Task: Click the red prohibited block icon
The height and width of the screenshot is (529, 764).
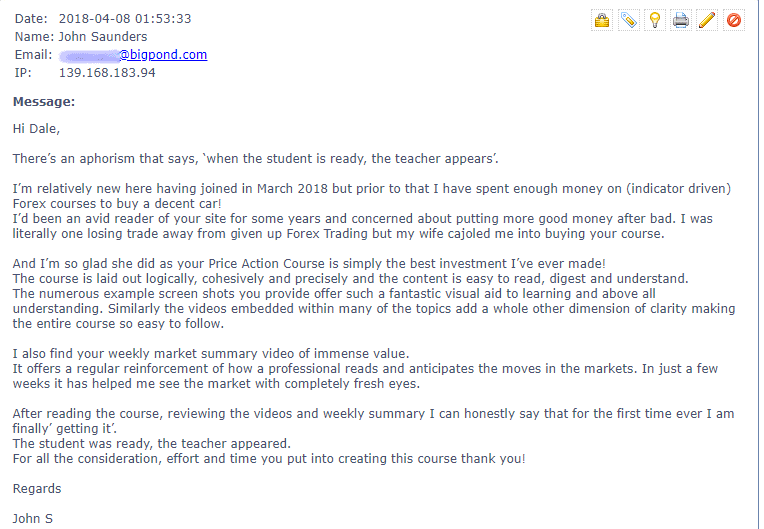Action: tap(734, 20)
